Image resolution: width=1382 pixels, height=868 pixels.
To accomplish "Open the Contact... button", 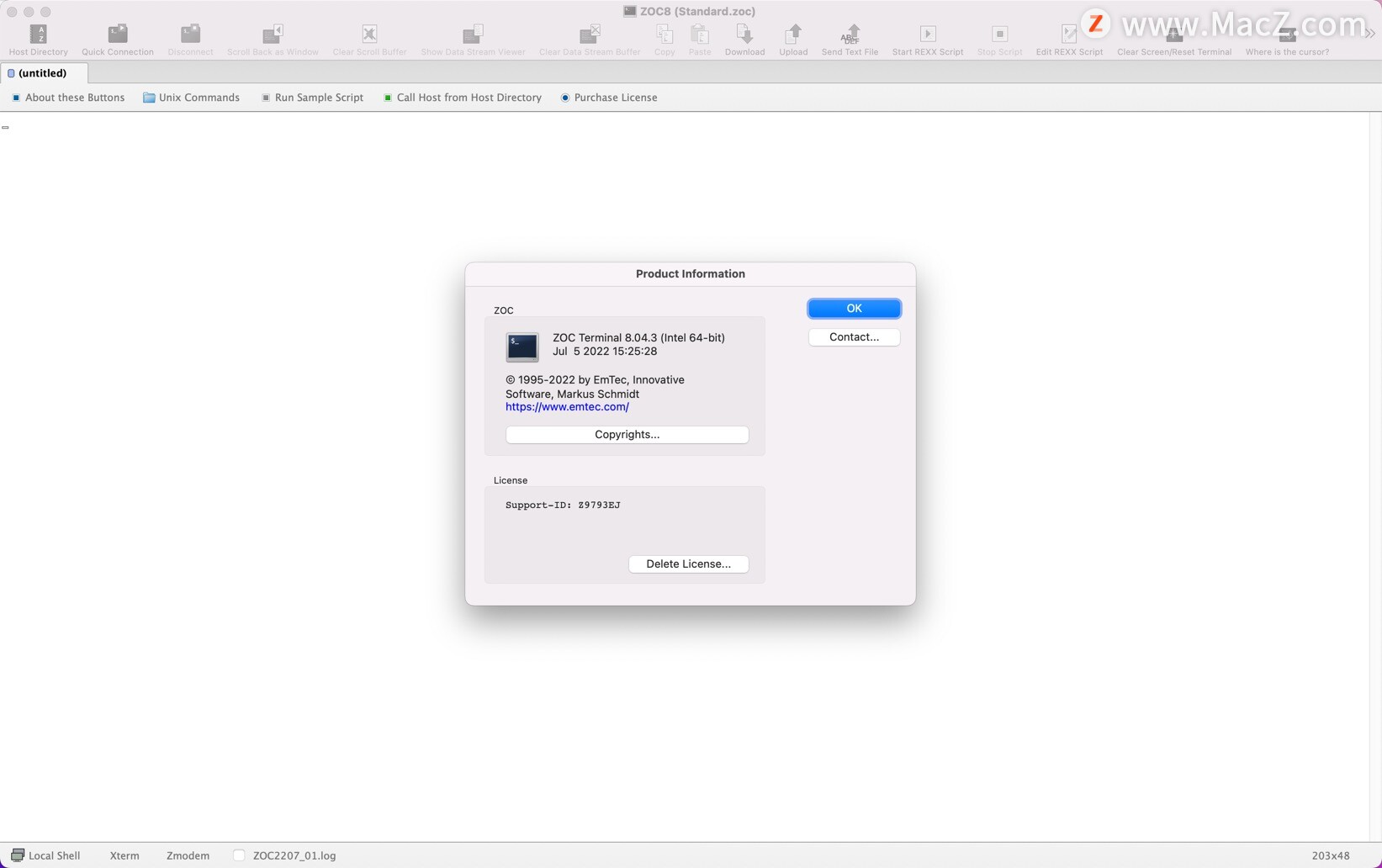I will (854, 337).
